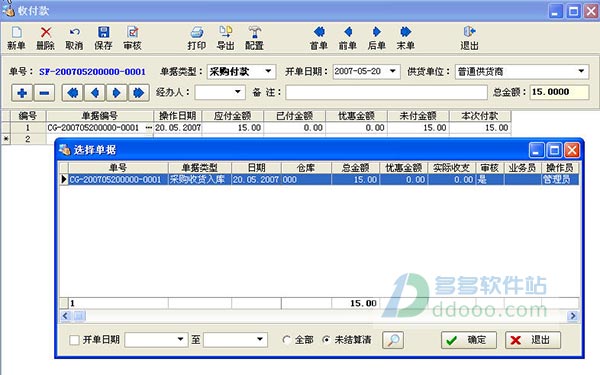Jump to last document with 末单
The height and width of the screenshot is (375, 600).
tap(406, 38)
